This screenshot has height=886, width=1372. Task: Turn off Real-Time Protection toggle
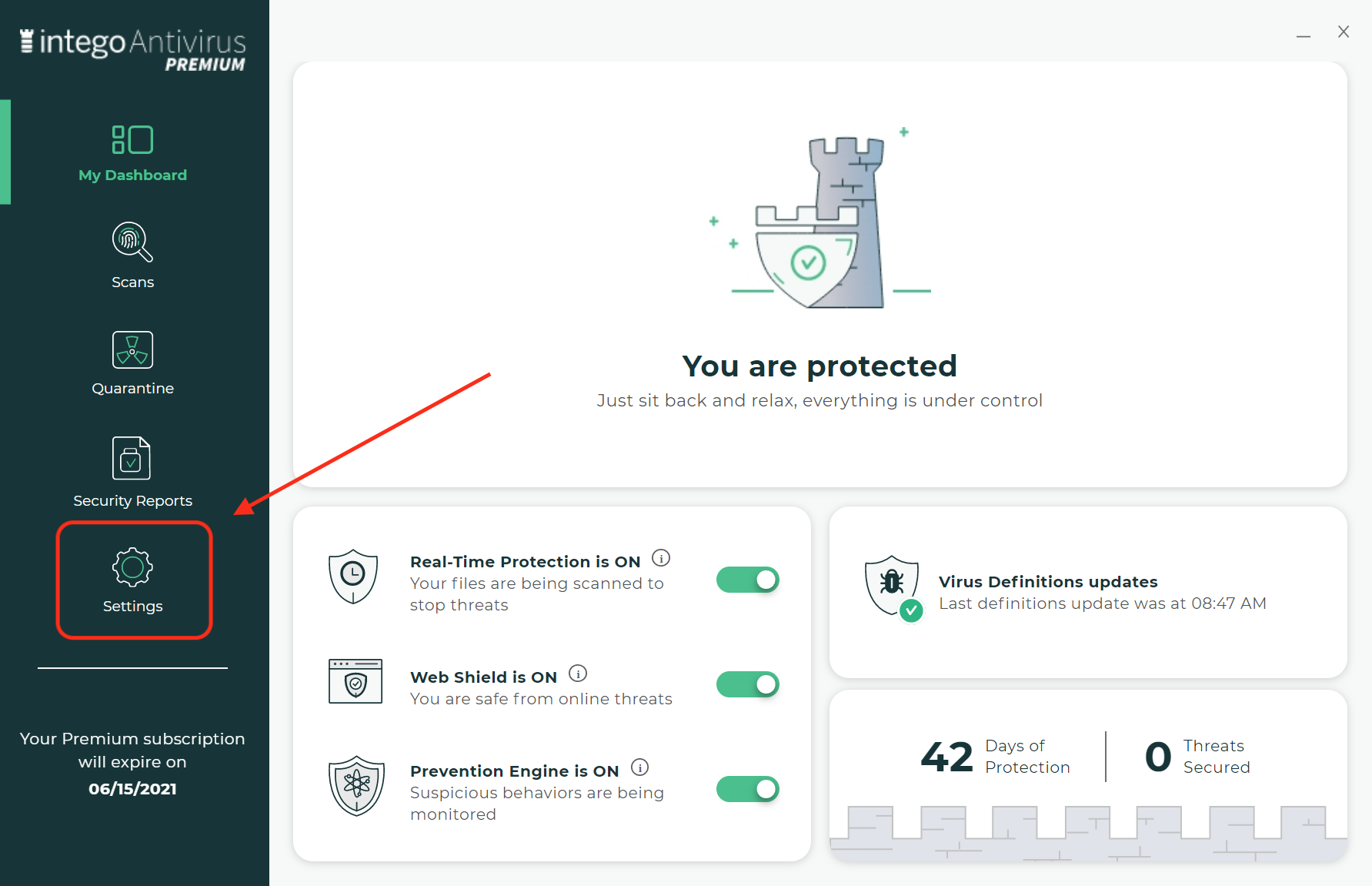tap(748, 580)
